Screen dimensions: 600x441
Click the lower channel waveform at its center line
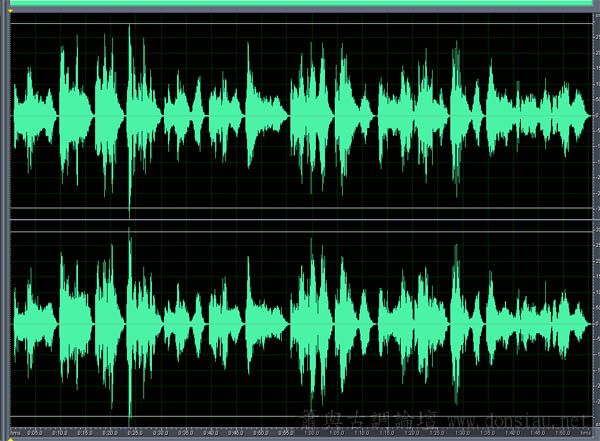tap(300, 322)
